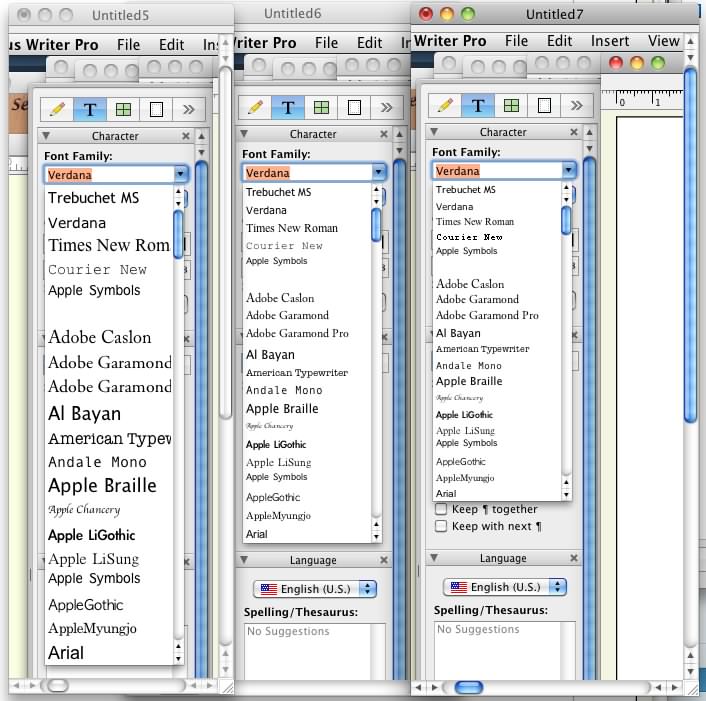Select the text T tool in Untitled6
The height and width of the screenshot is (701, 706).
coord(288,108)
